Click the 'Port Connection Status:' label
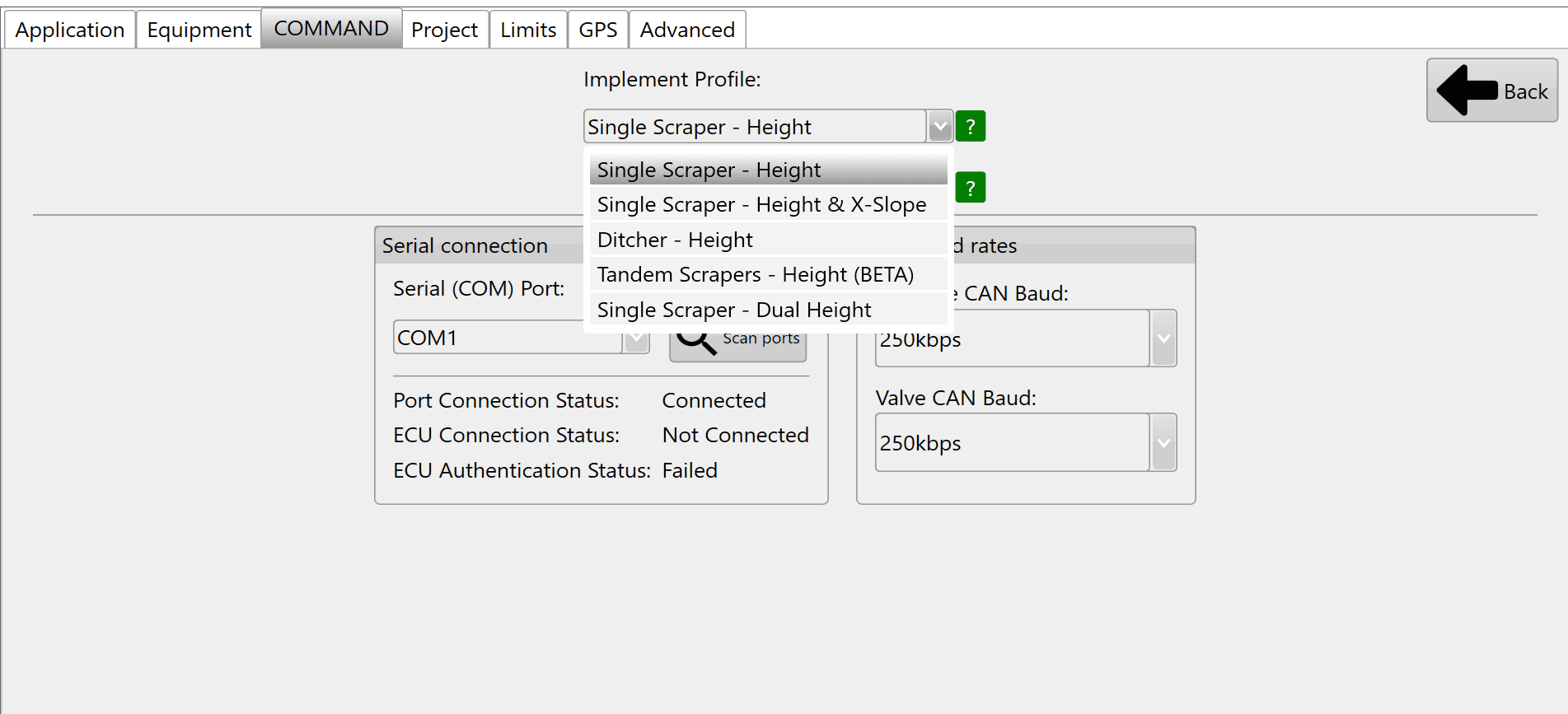Image resolution: width=1568 pixels, height=714 pixels. tap(507, 400)
